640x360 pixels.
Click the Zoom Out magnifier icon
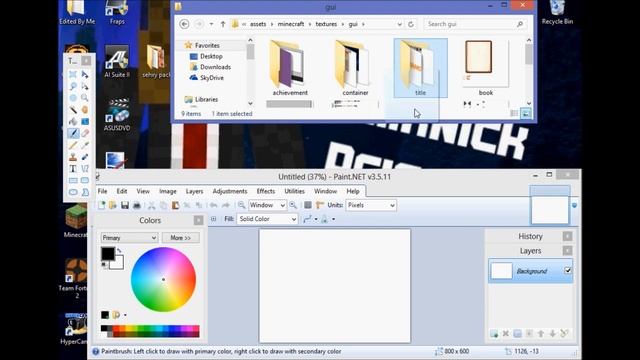click(x=242, y=205)
